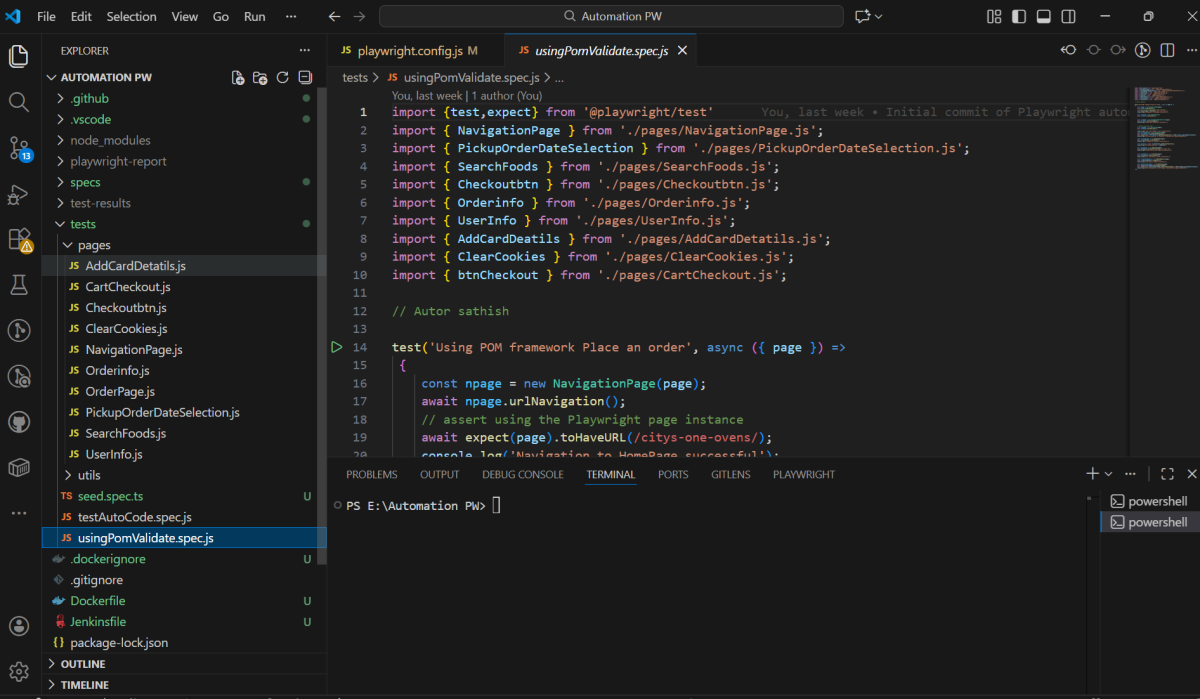
Task: Open the GitHub view in activity bar
Action: [x=19, y=422]
